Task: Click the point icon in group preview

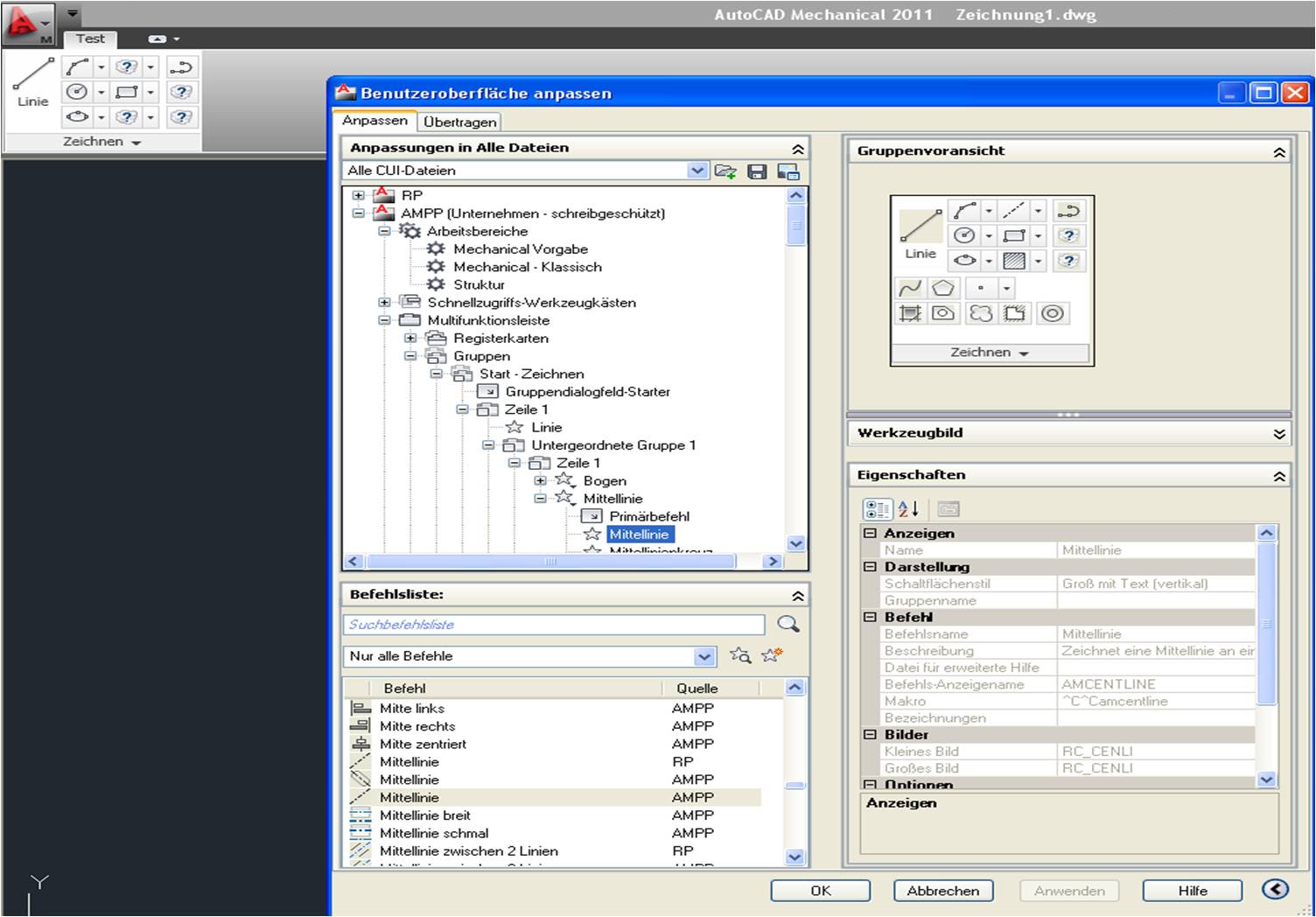Action: (981, 288)
